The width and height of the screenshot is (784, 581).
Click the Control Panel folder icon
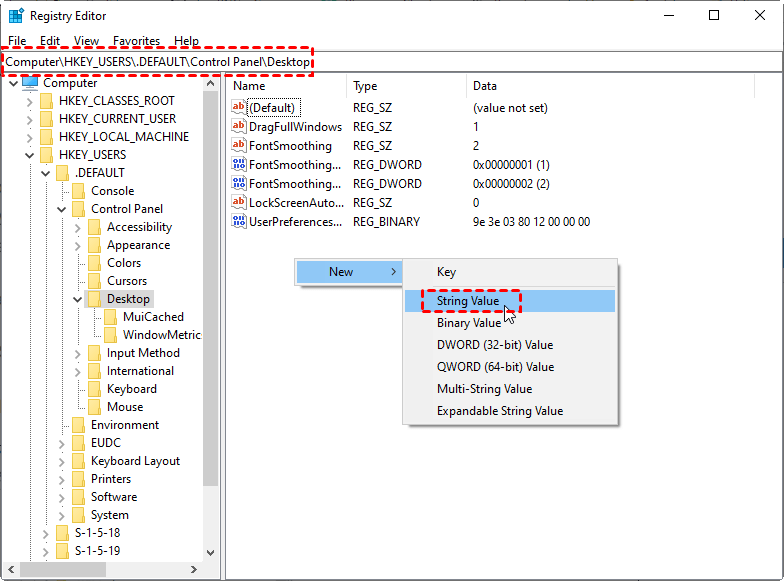click(78, 209)
